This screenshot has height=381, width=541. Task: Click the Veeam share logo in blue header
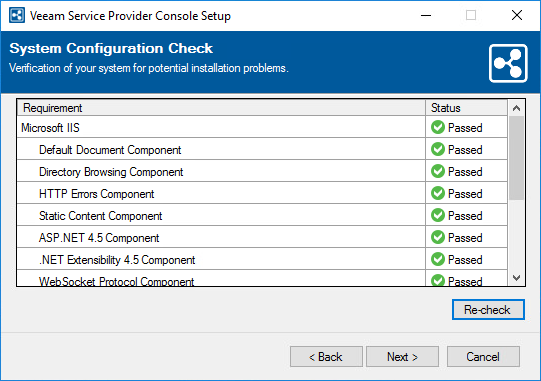point(508,63)
